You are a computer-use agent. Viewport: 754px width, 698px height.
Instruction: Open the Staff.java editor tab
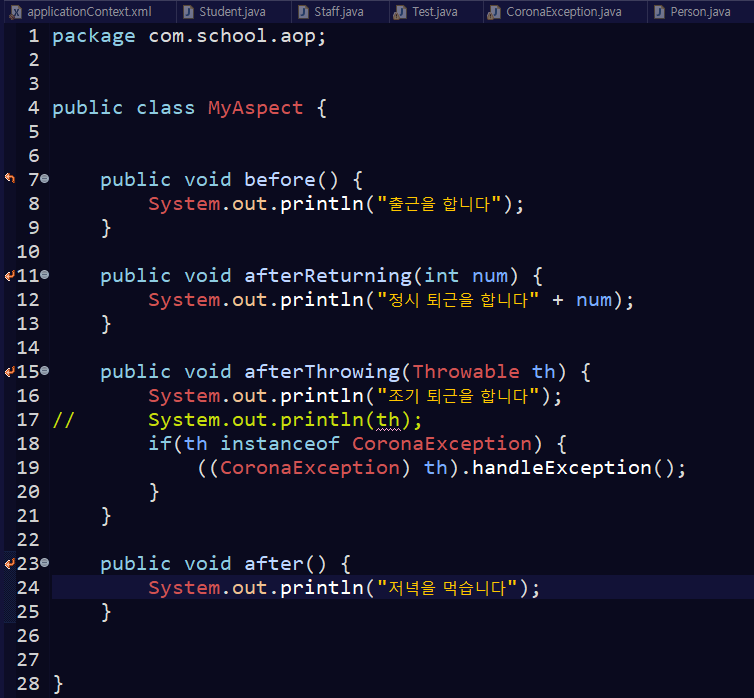tap(339, 12)
